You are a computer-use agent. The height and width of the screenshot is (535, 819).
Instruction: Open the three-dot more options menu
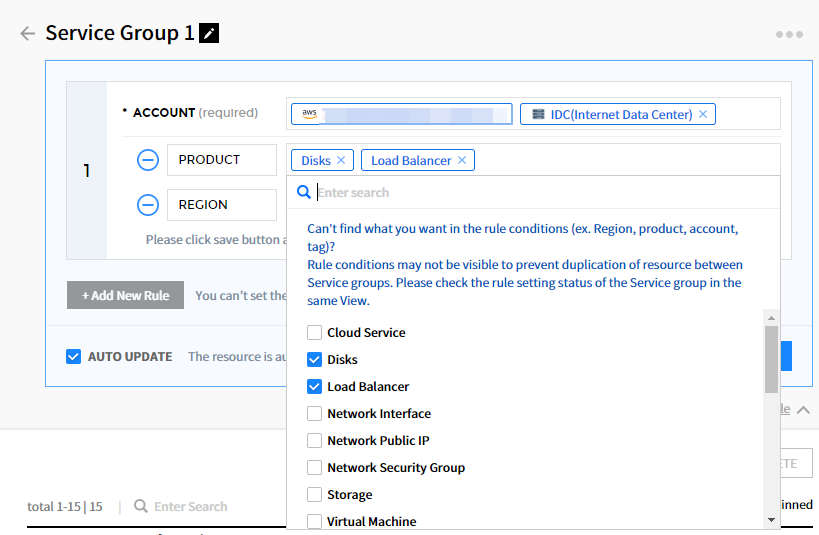pyautogui.click(x=789, y=34)
